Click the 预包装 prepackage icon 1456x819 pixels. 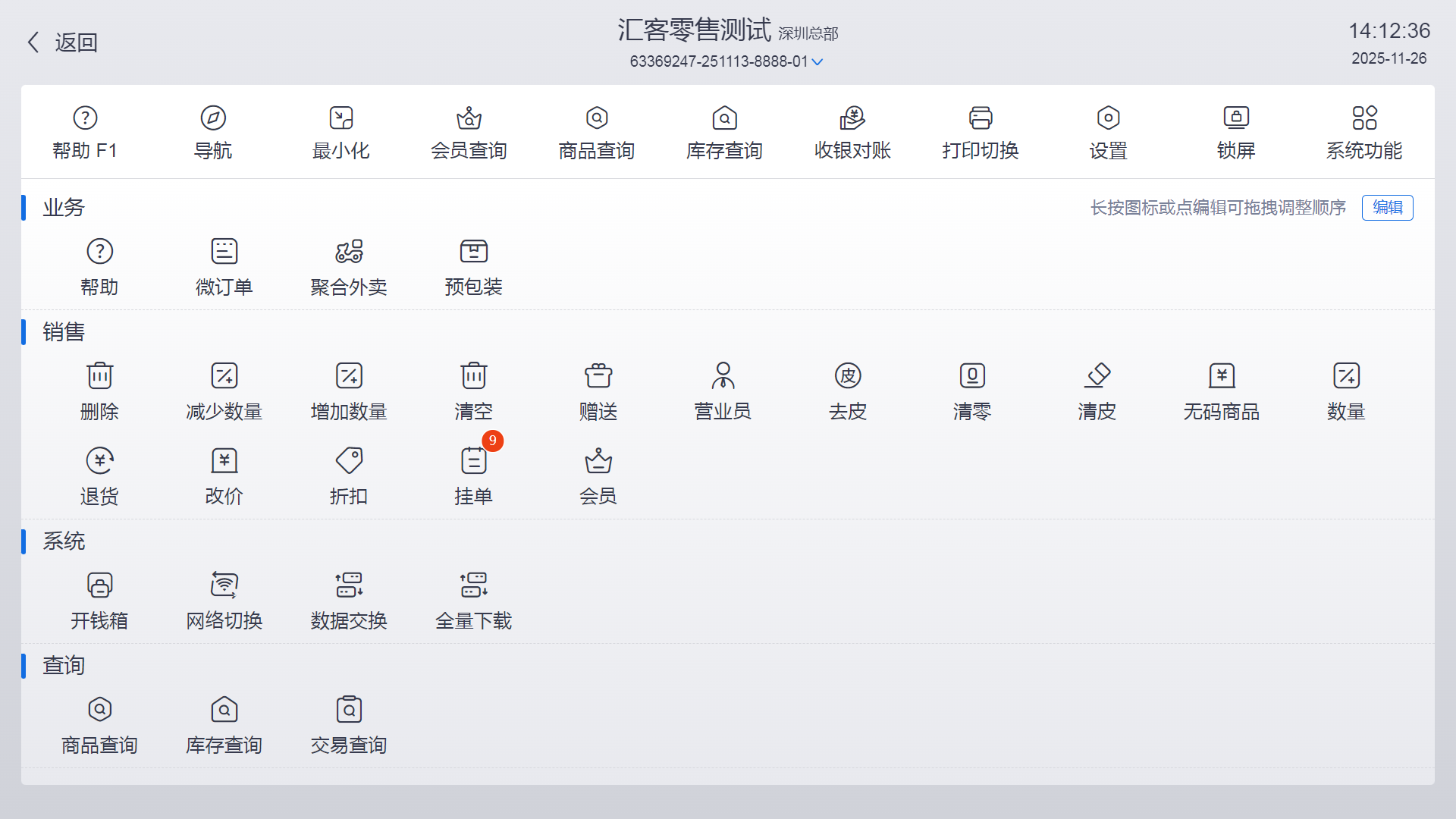(x=474, y=252)
